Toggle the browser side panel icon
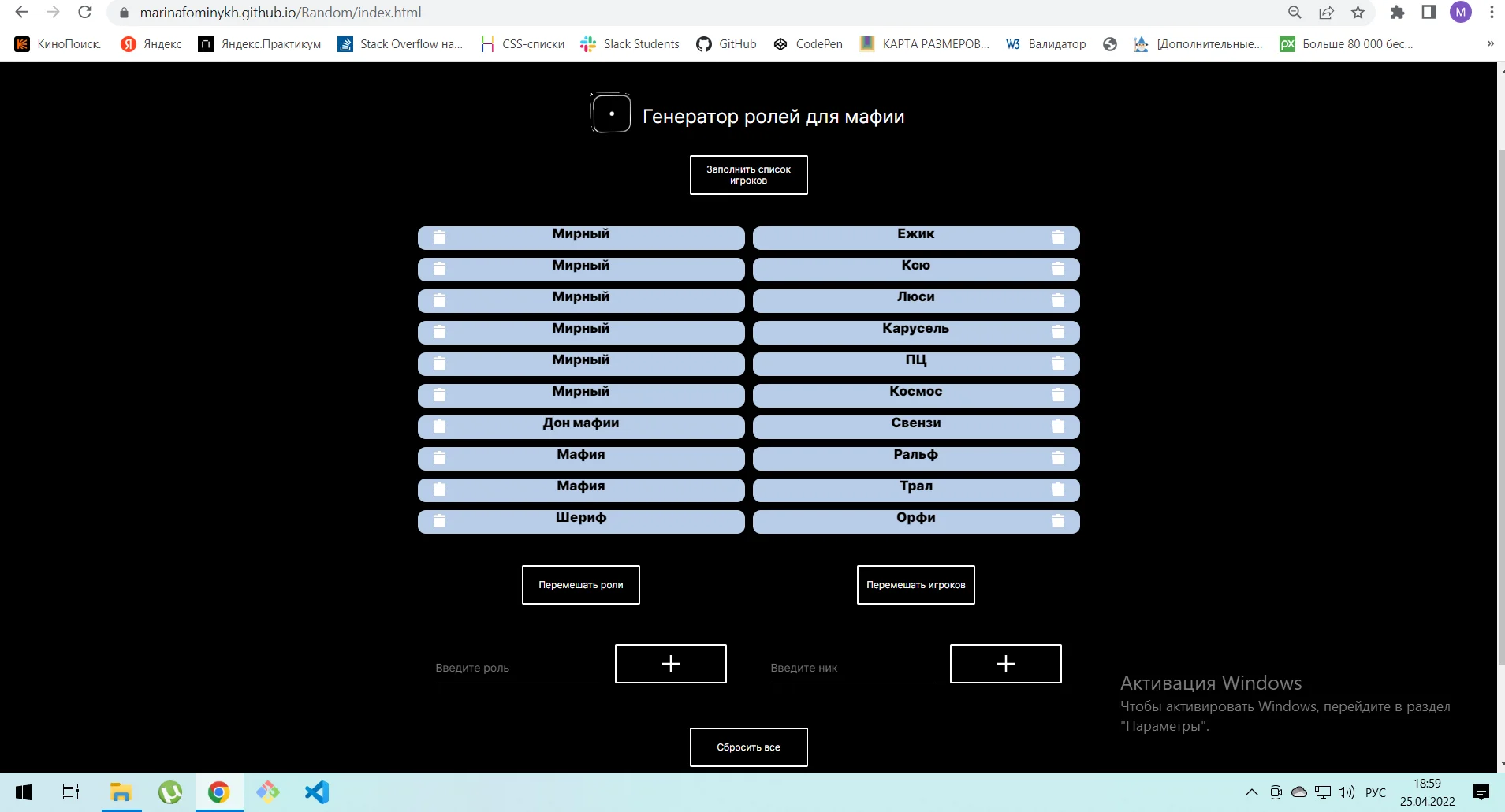 click(1429, 13)
